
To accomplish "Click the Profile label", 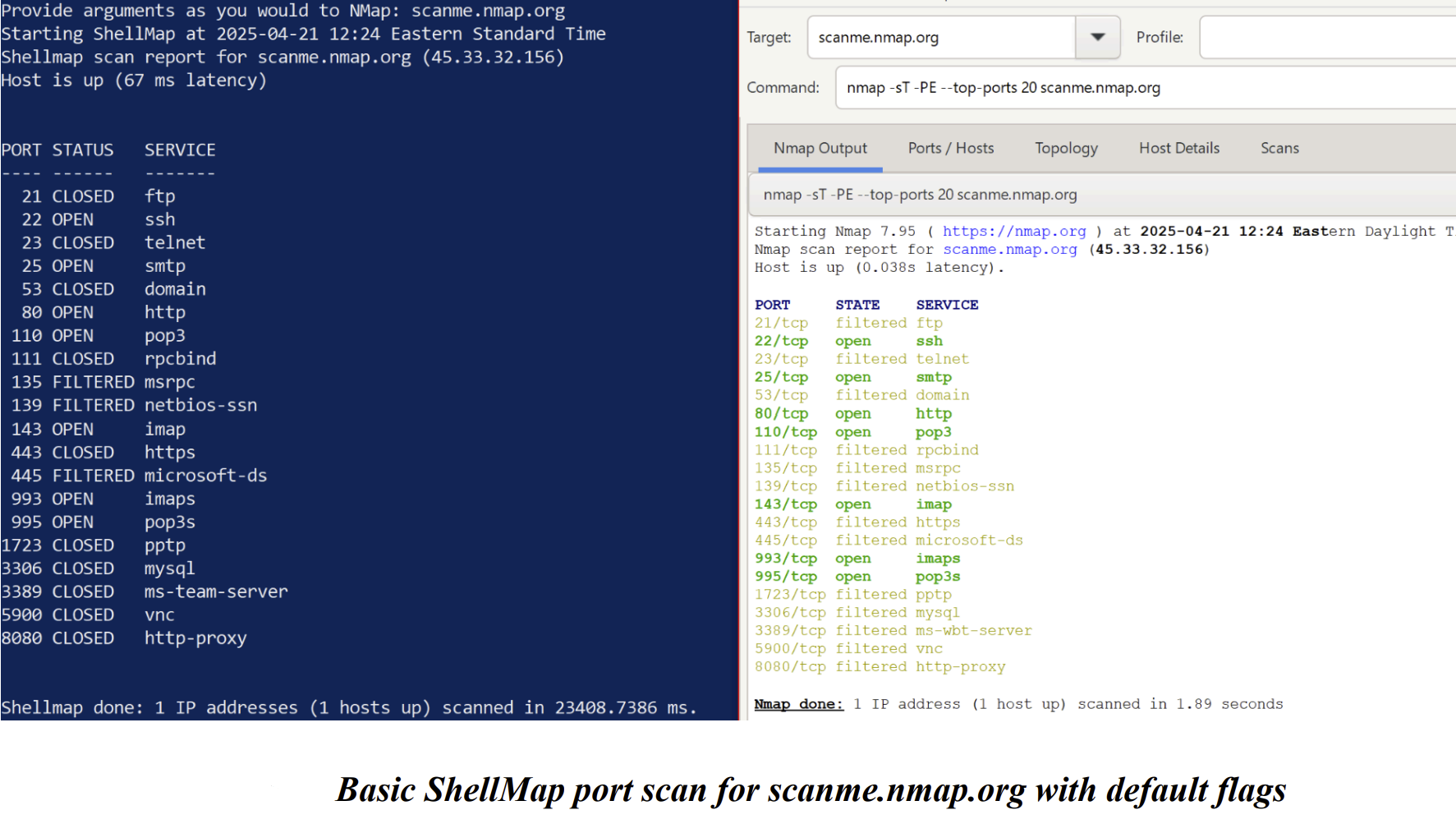I will coord(1160,37).
